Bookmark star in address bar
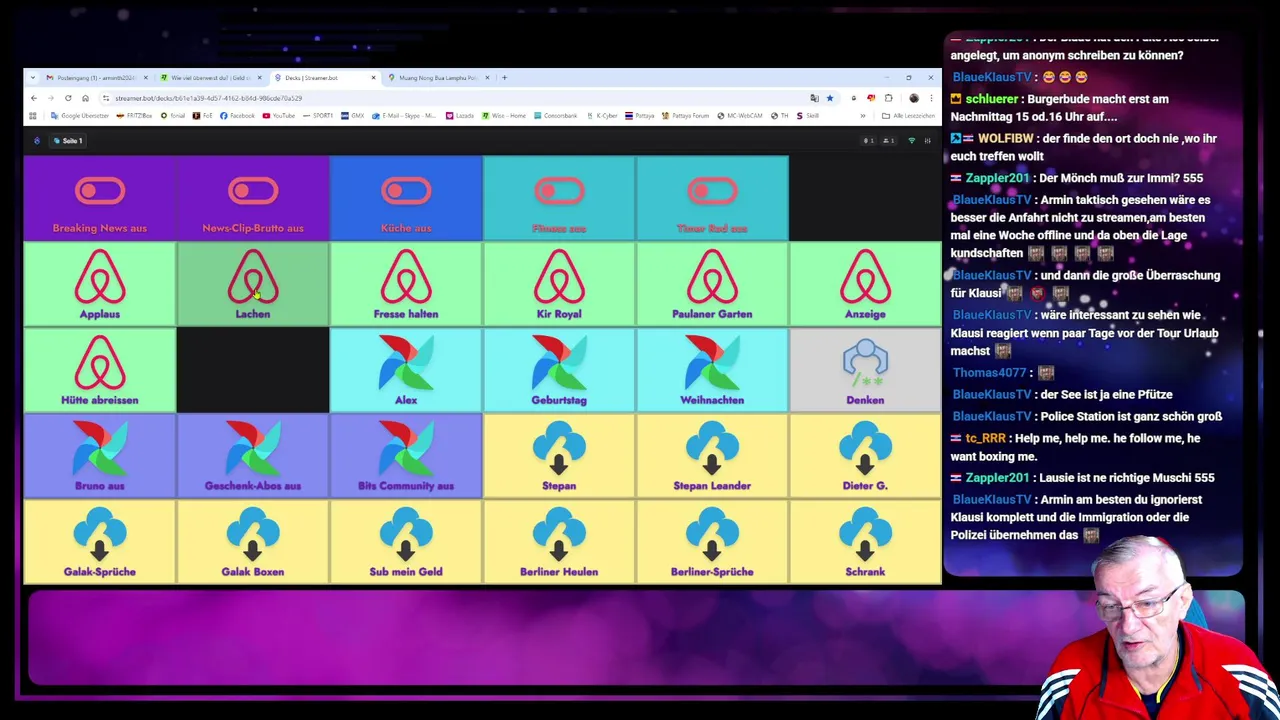The image size is (1280, 720). 829,98
